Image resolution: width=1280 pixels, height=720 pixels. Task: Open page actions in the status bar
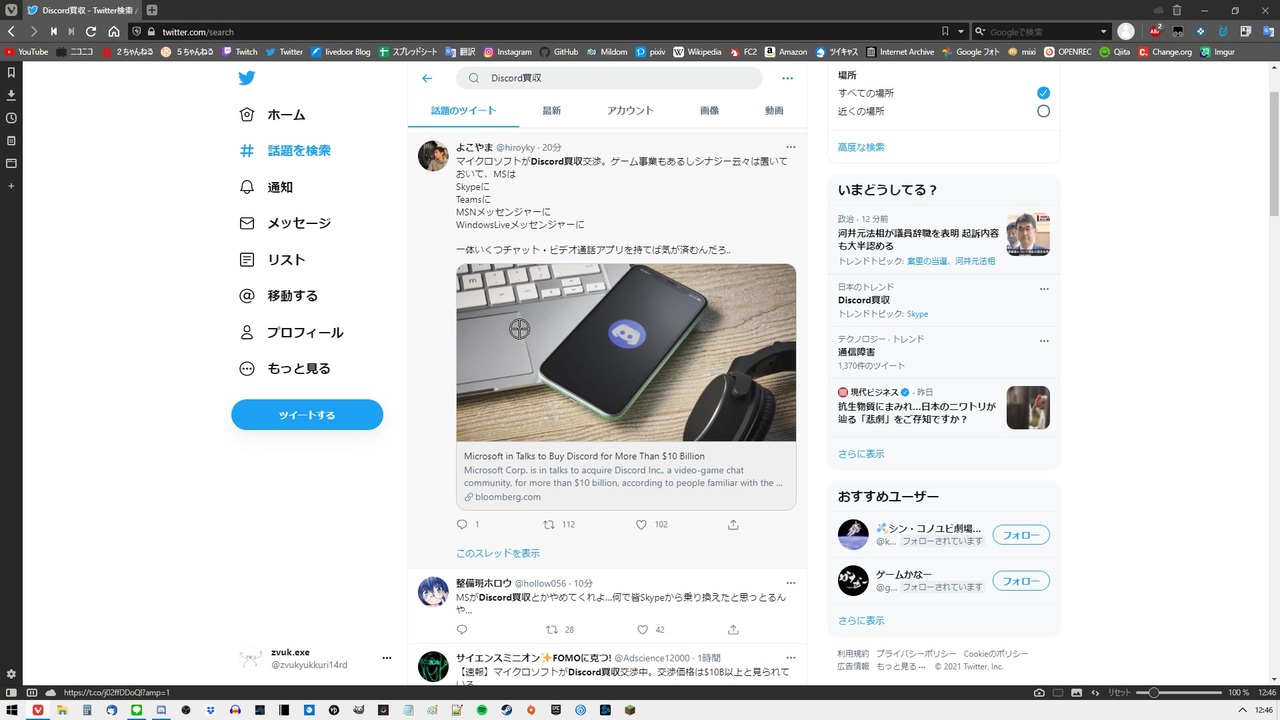coord(1096,693)
